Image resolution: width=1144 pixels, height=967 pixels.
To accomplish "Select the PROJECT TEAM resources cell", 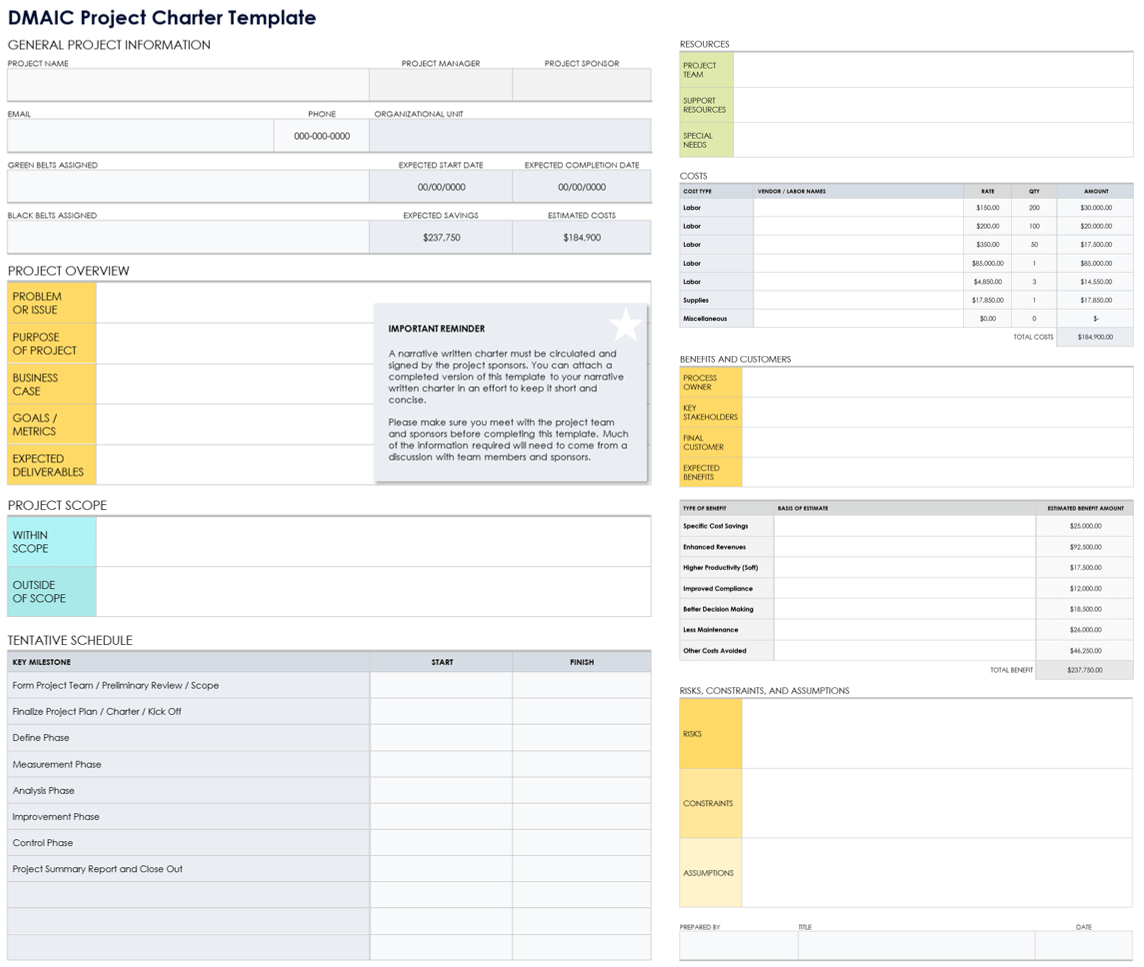I will point(706,69).
